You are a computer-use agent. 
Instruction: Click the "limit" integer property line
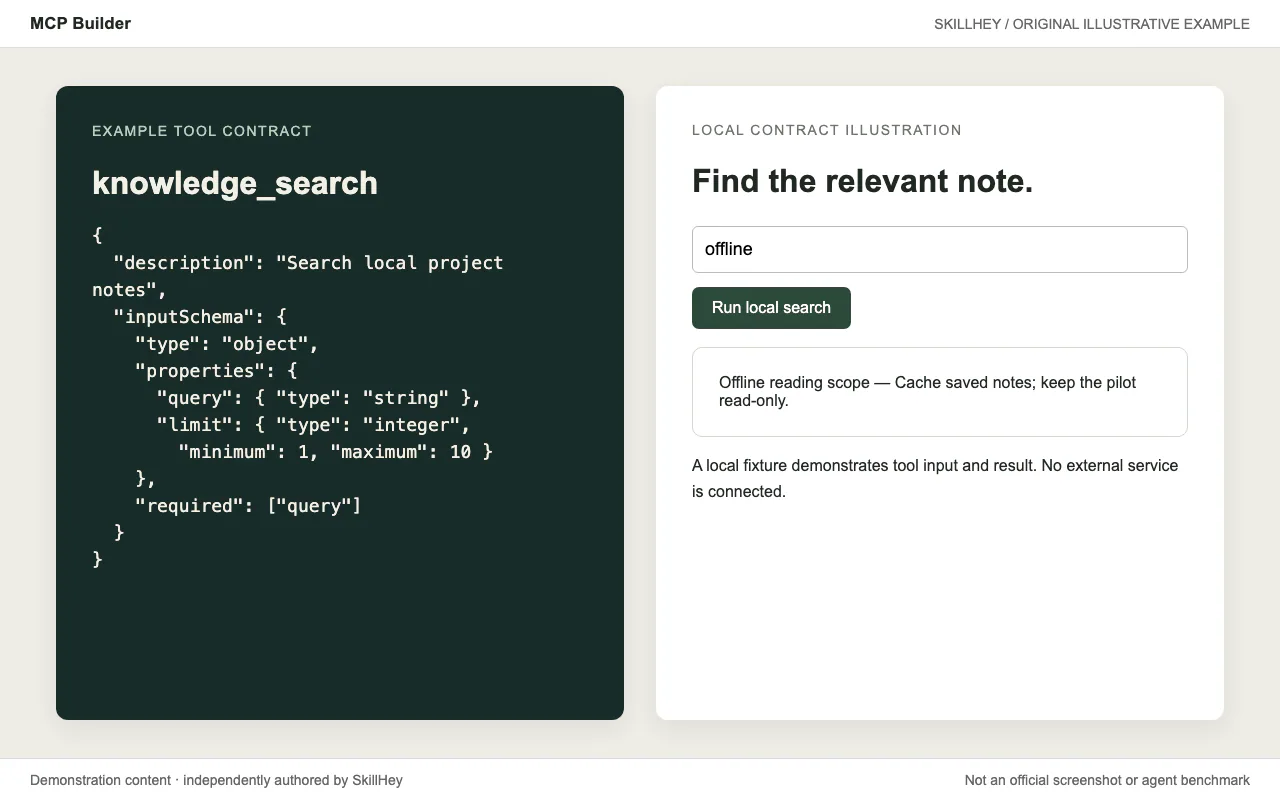pos(314,425)
